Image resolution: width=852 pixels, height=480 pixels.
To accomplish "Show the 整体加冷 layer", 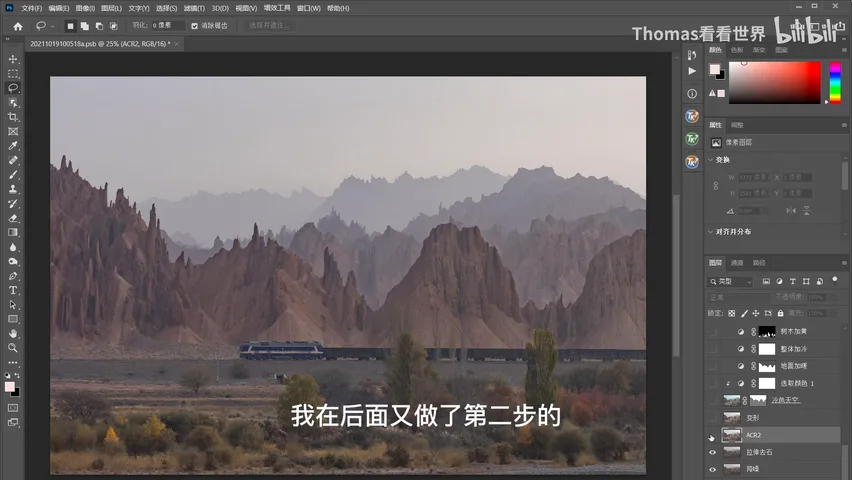I will [712, 349].
